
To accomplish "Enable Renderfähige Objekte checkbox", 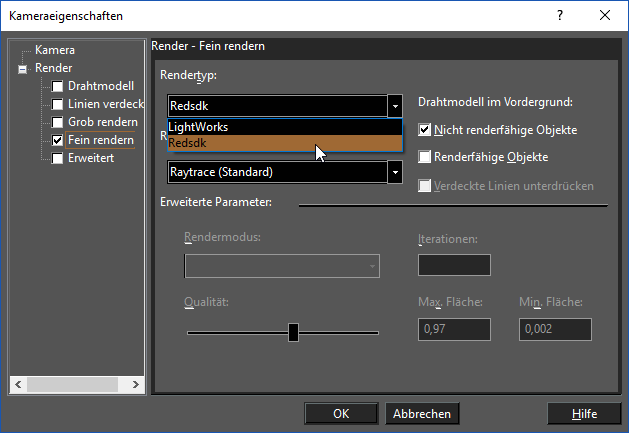I will [424, 157].
